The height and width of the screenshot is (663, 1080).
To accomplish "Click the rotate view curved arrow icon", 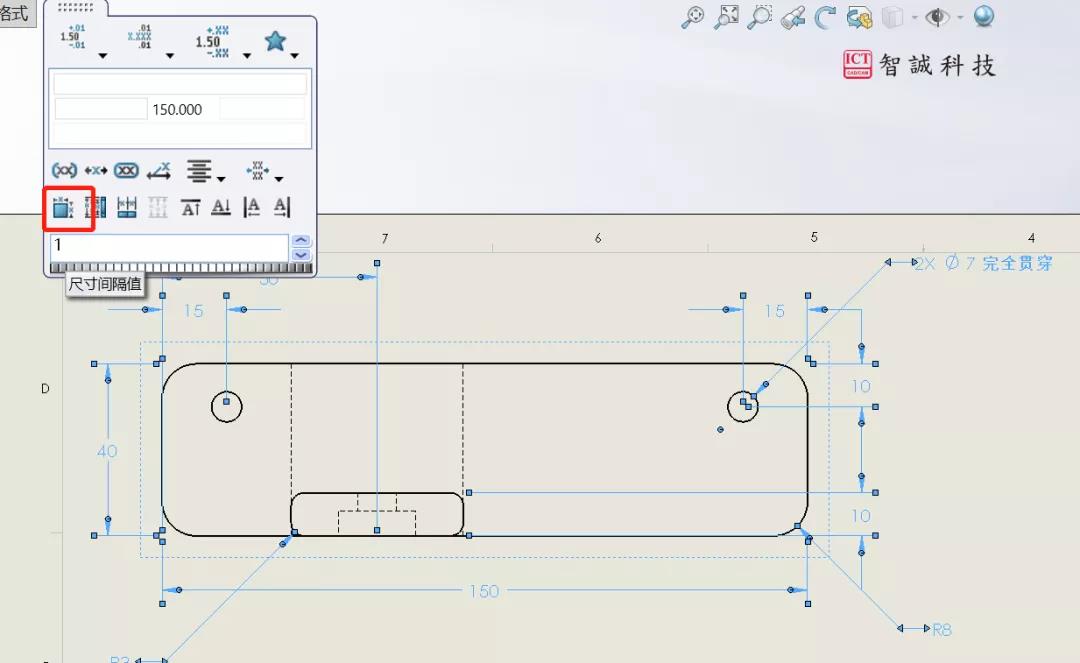I will 825,17.
